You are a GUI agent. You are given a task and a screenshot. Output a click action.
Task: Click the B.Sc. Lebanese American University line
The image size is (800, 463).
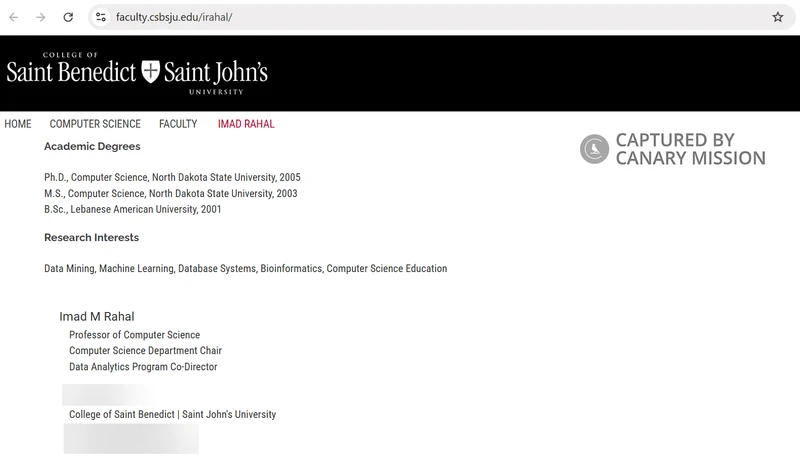click(x=133, y=209)
